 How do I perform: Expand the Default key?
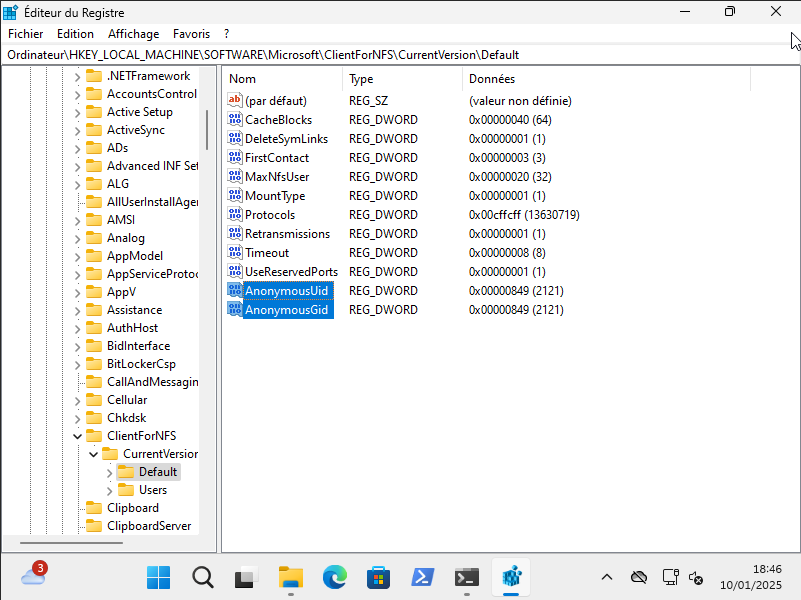tap(109, 472)
